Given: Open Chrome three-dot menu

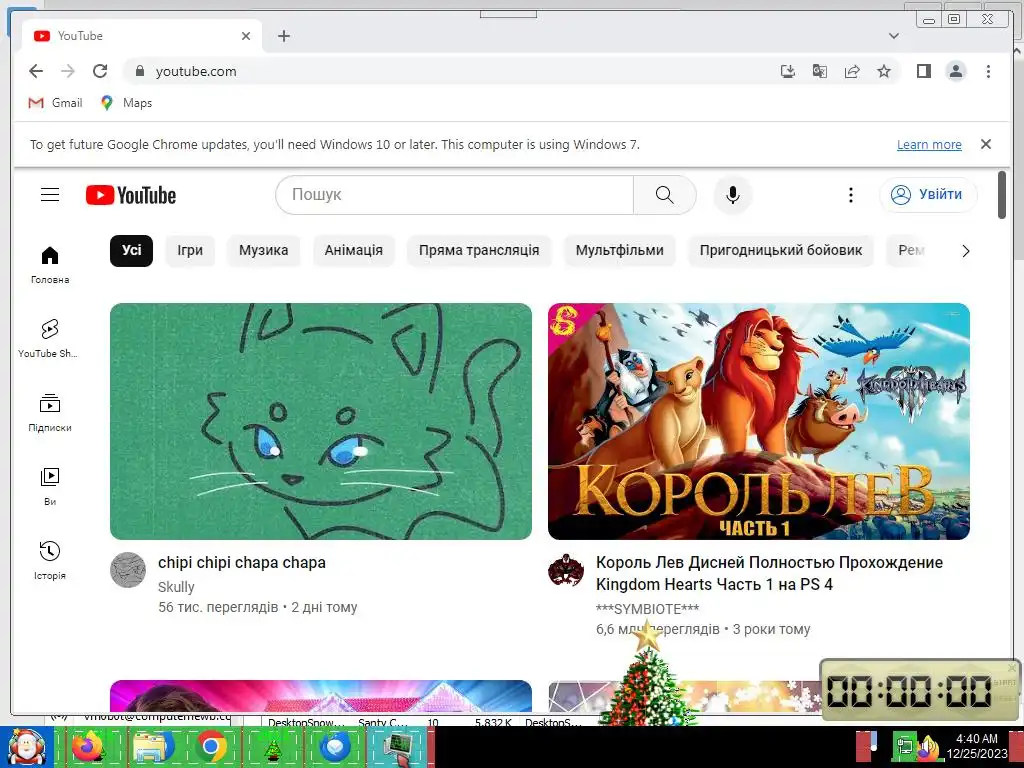Looking at the screenshot, I should click(x=988, y=71).
